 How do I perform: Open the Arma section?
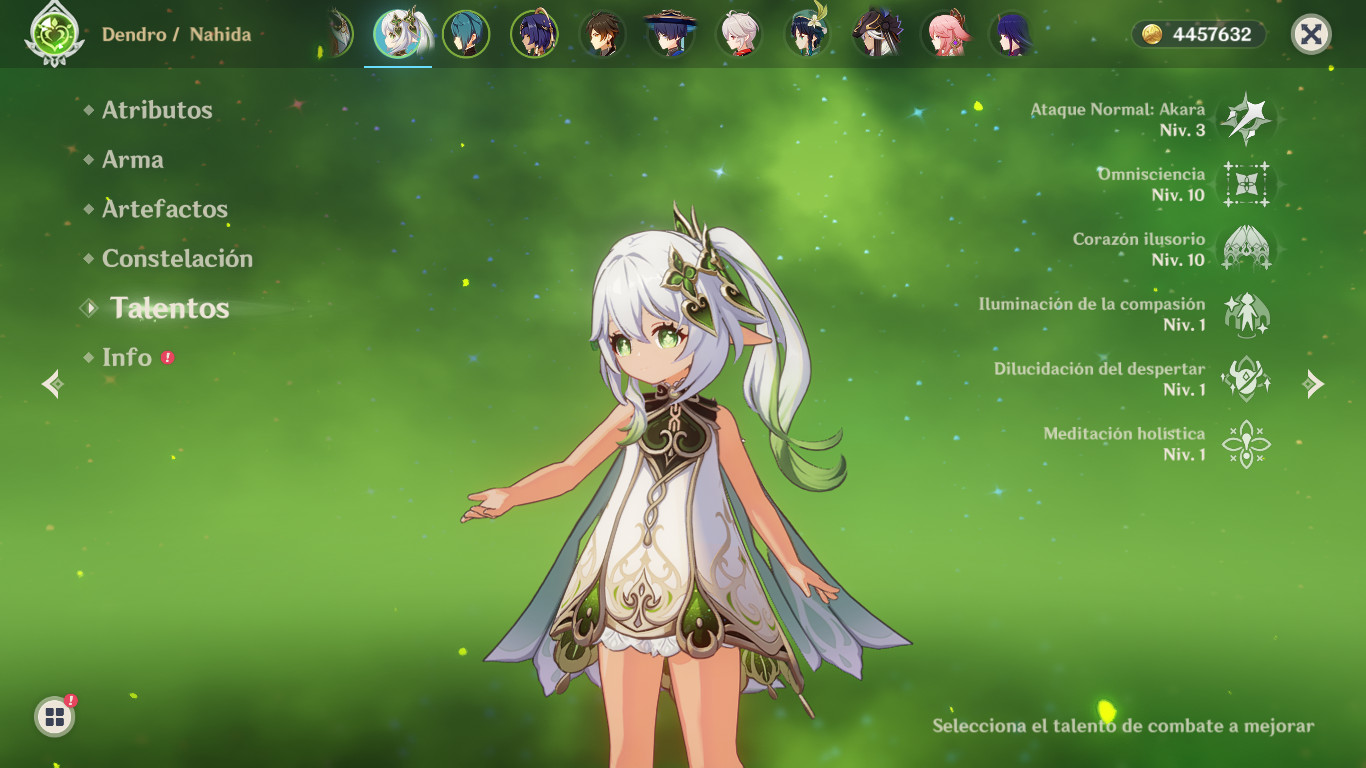(132, 160)
